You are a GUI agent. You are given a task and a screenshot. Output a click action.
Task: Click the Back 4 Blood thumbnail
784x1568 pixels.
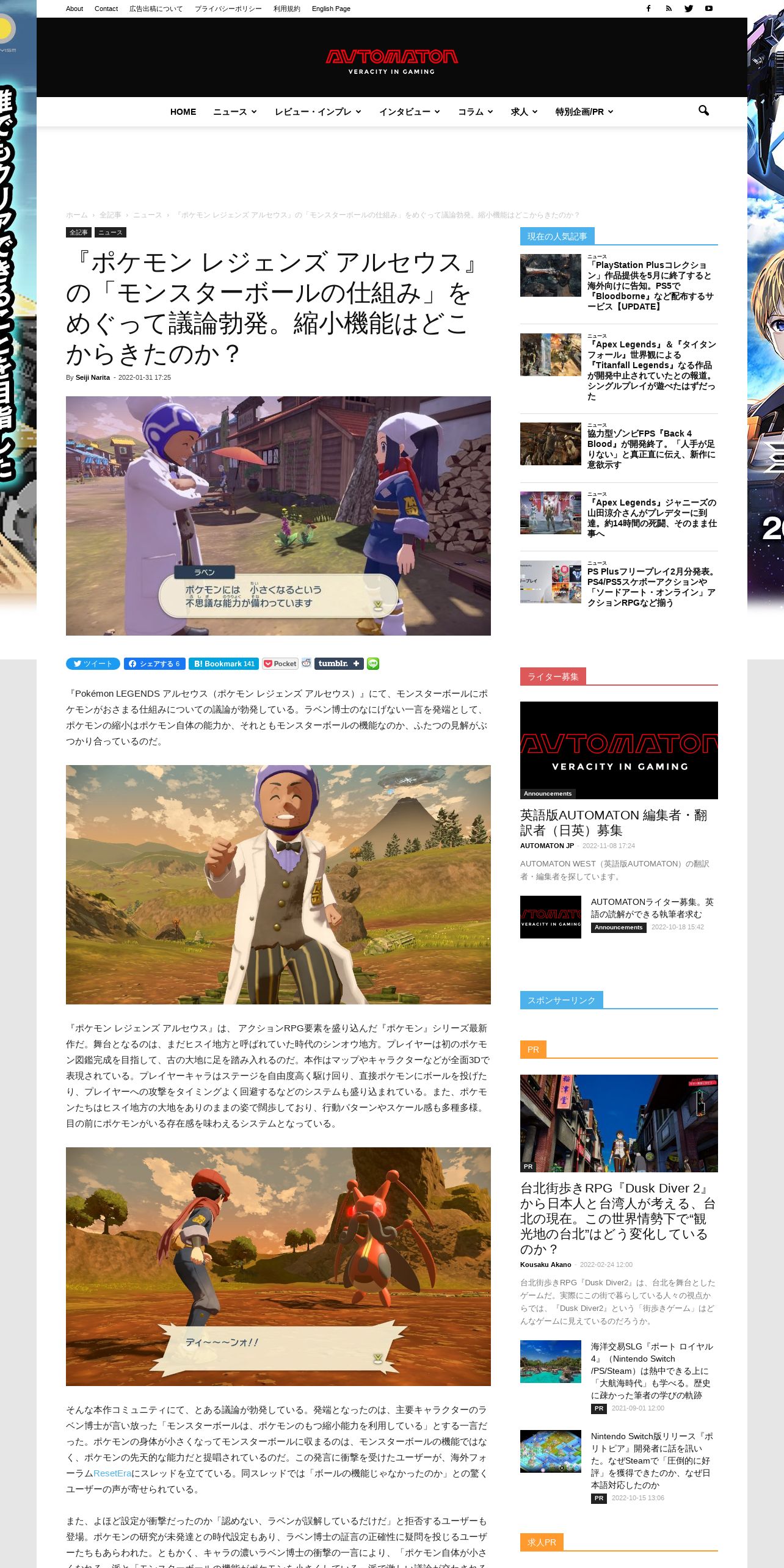[x=551, y=444]
